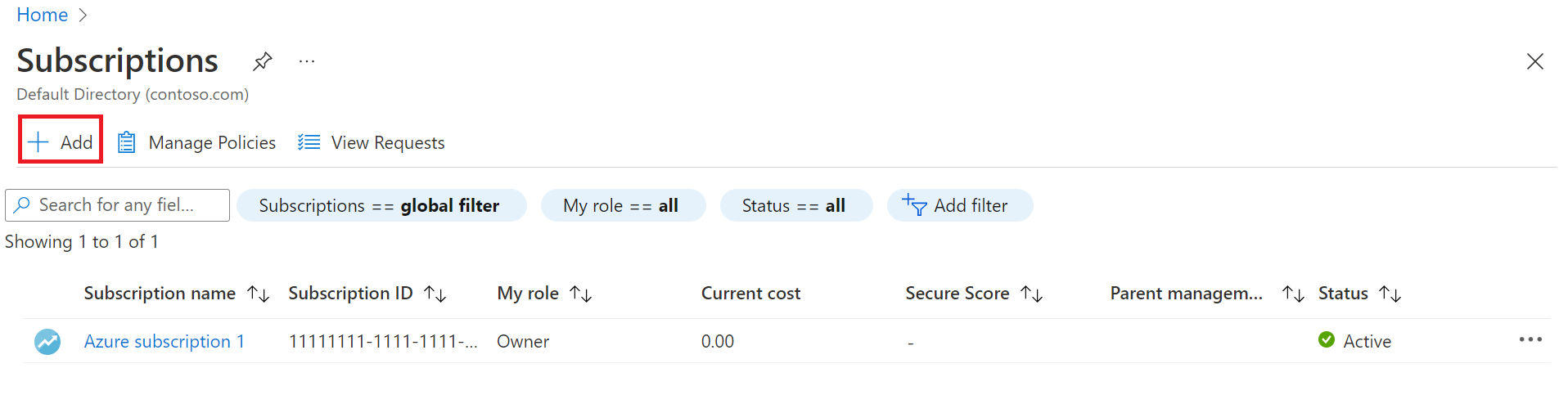Open the Subscriptions global filter pill
This screenshot has width=1568, height=404.
tap(381, 206)
